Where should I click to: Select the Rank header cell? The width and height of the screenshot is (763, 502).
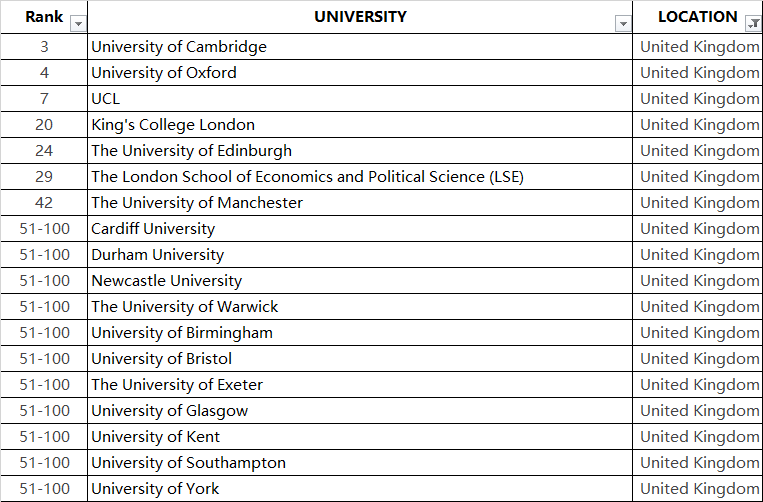point(42,17)
